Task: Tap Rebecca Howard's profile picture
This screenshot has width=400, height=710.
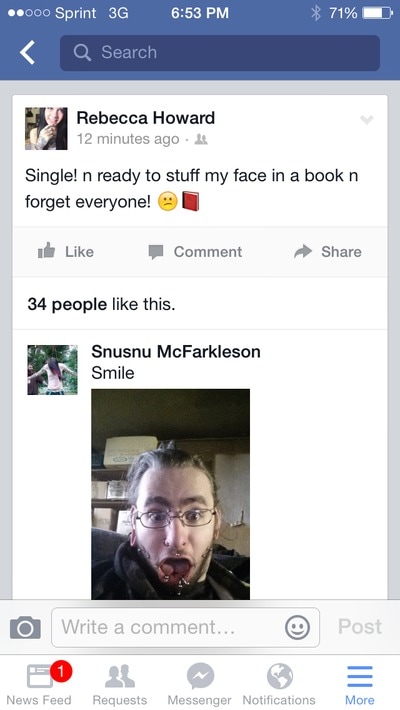Action: [46, 129]
